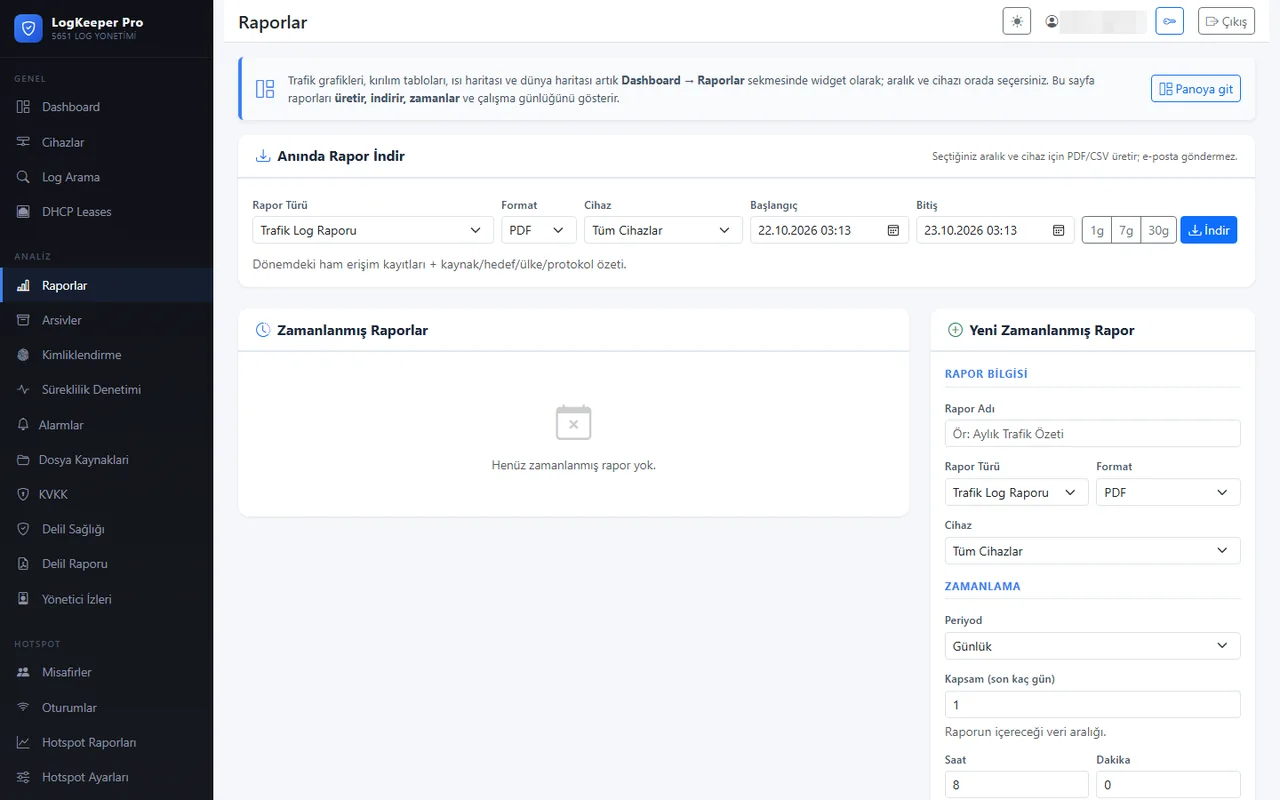1280x800 pixels.
Task: Open the Format dropdown in Anında Rapor İndir
Action: 538,230
